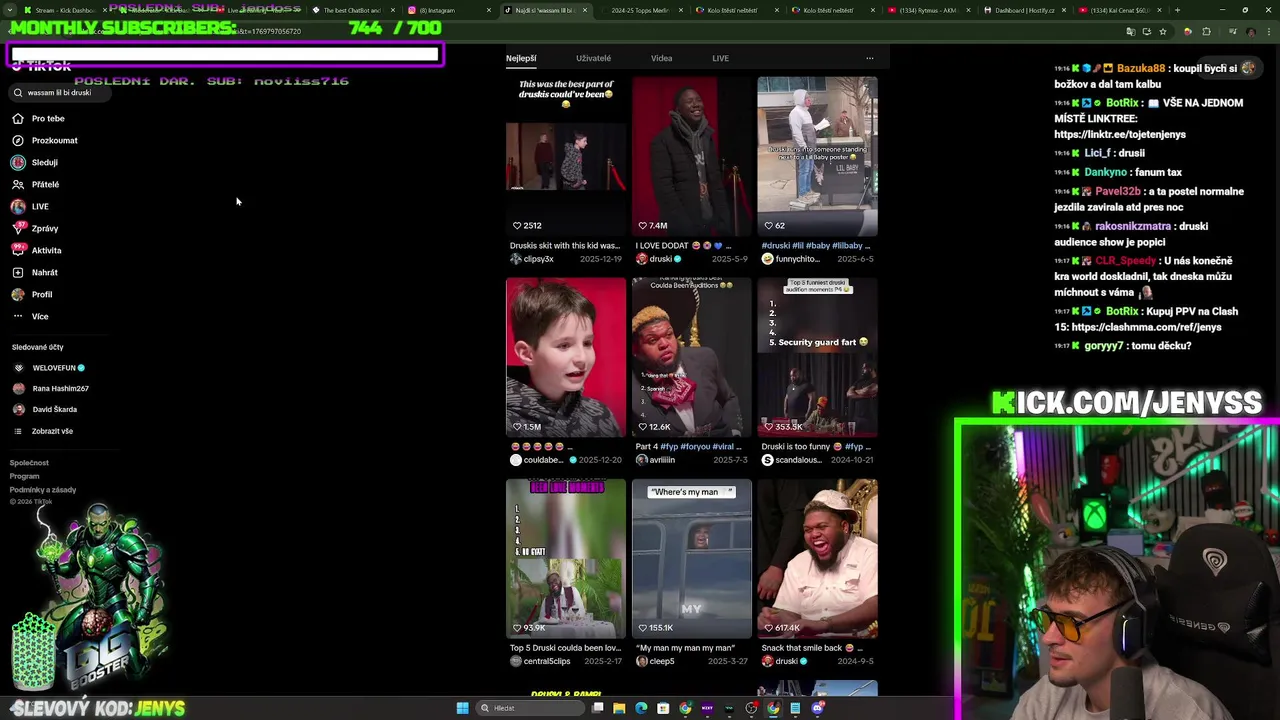This screenshot has width=1280, height=720.
Task: Open the Snack that smile back video
Action: [x=818, y=559]
